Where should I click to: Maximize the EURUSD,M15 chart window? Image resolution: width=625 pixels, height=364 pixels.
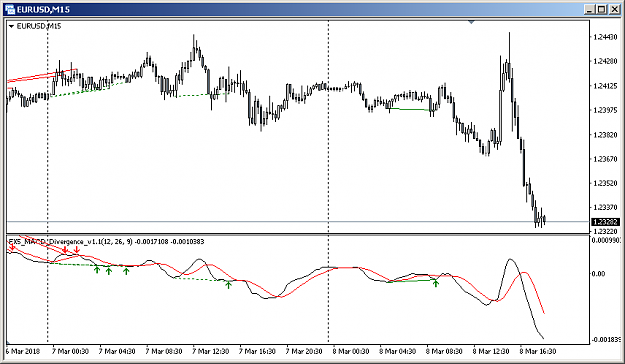601,9
